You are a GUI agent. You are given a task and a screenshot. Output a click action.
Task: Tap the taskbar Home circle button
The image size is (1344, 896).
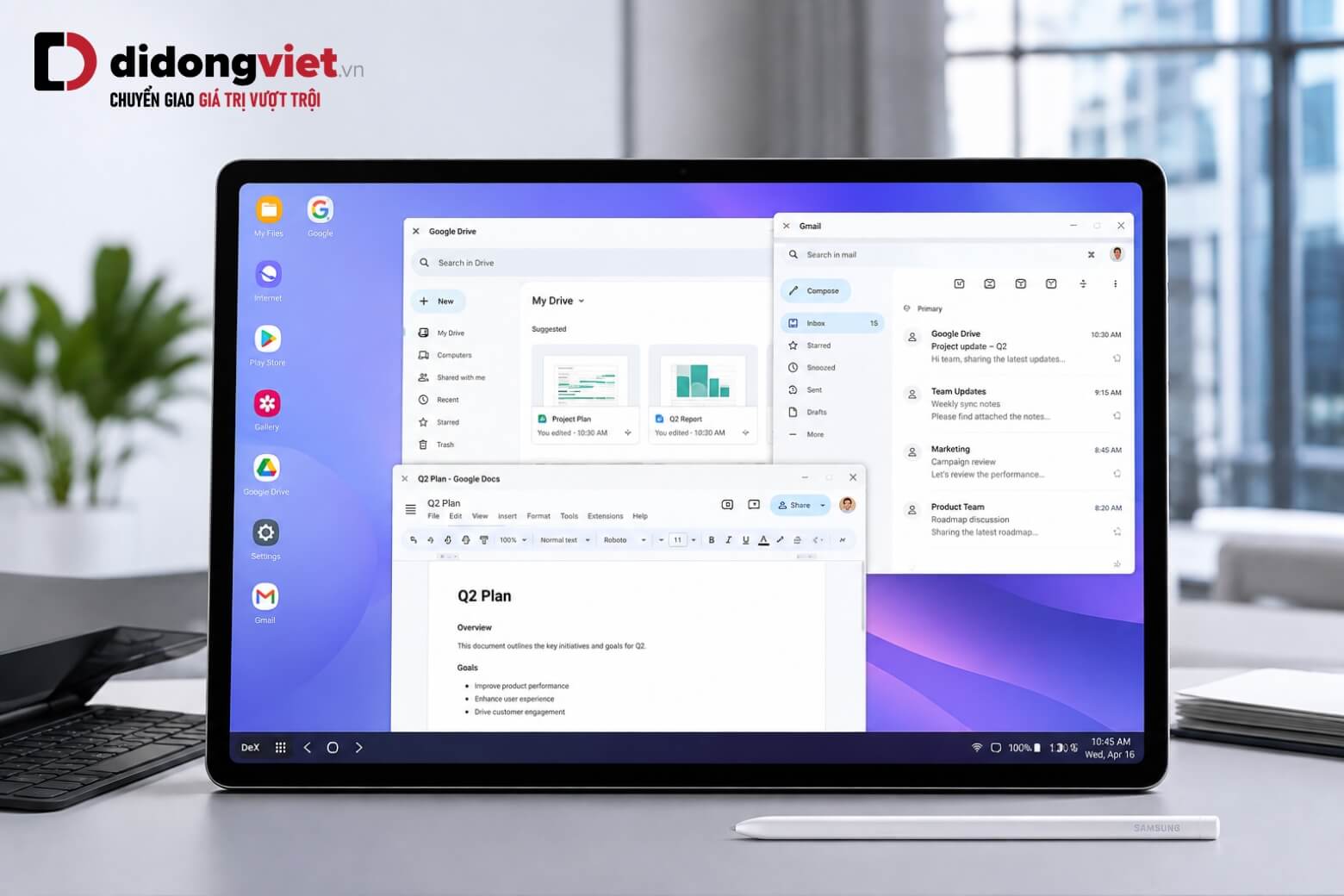coord(333,748)
